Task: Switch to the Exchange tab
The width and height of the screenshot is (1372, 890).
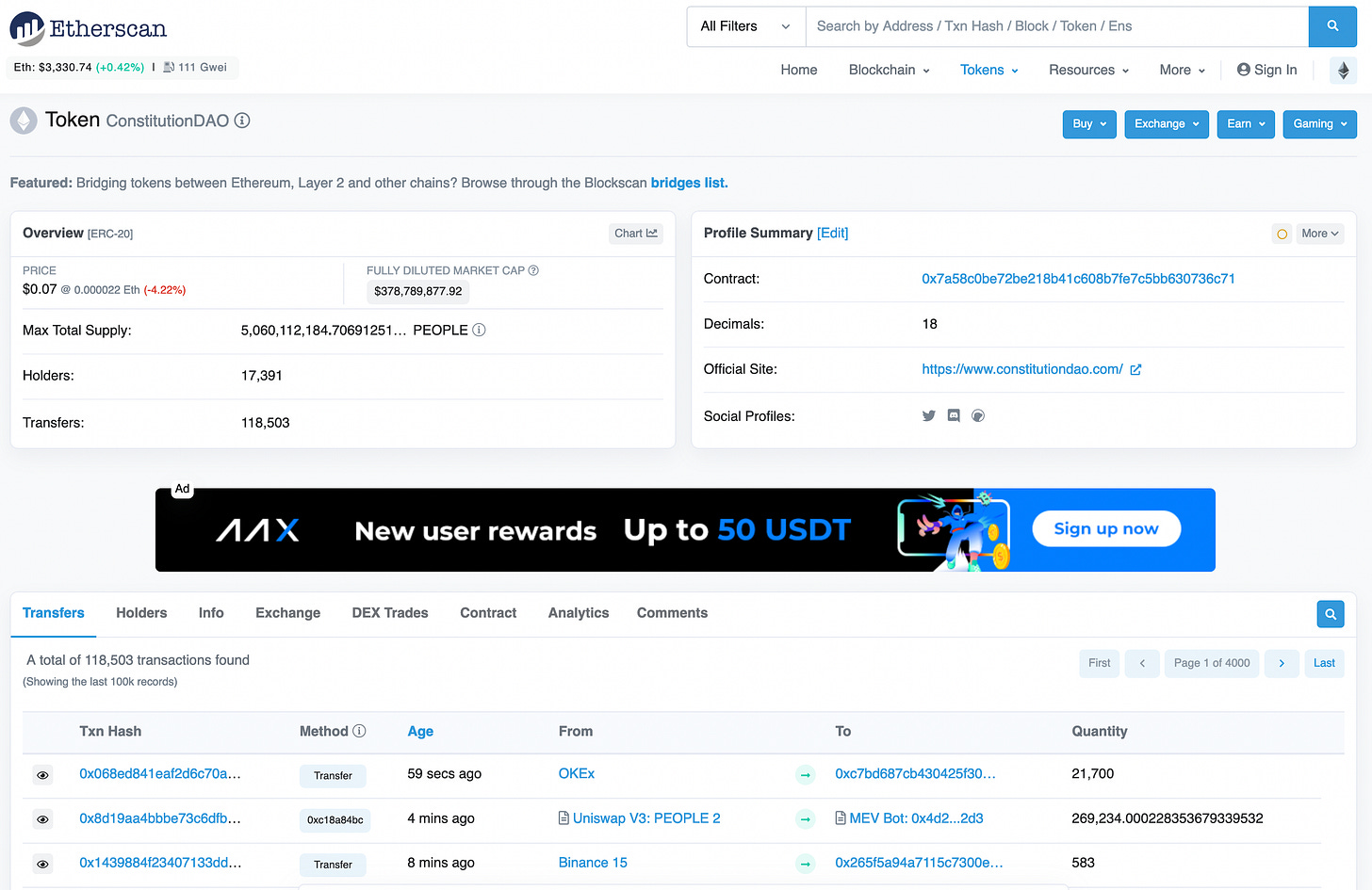Action: (x=287, y=613)
